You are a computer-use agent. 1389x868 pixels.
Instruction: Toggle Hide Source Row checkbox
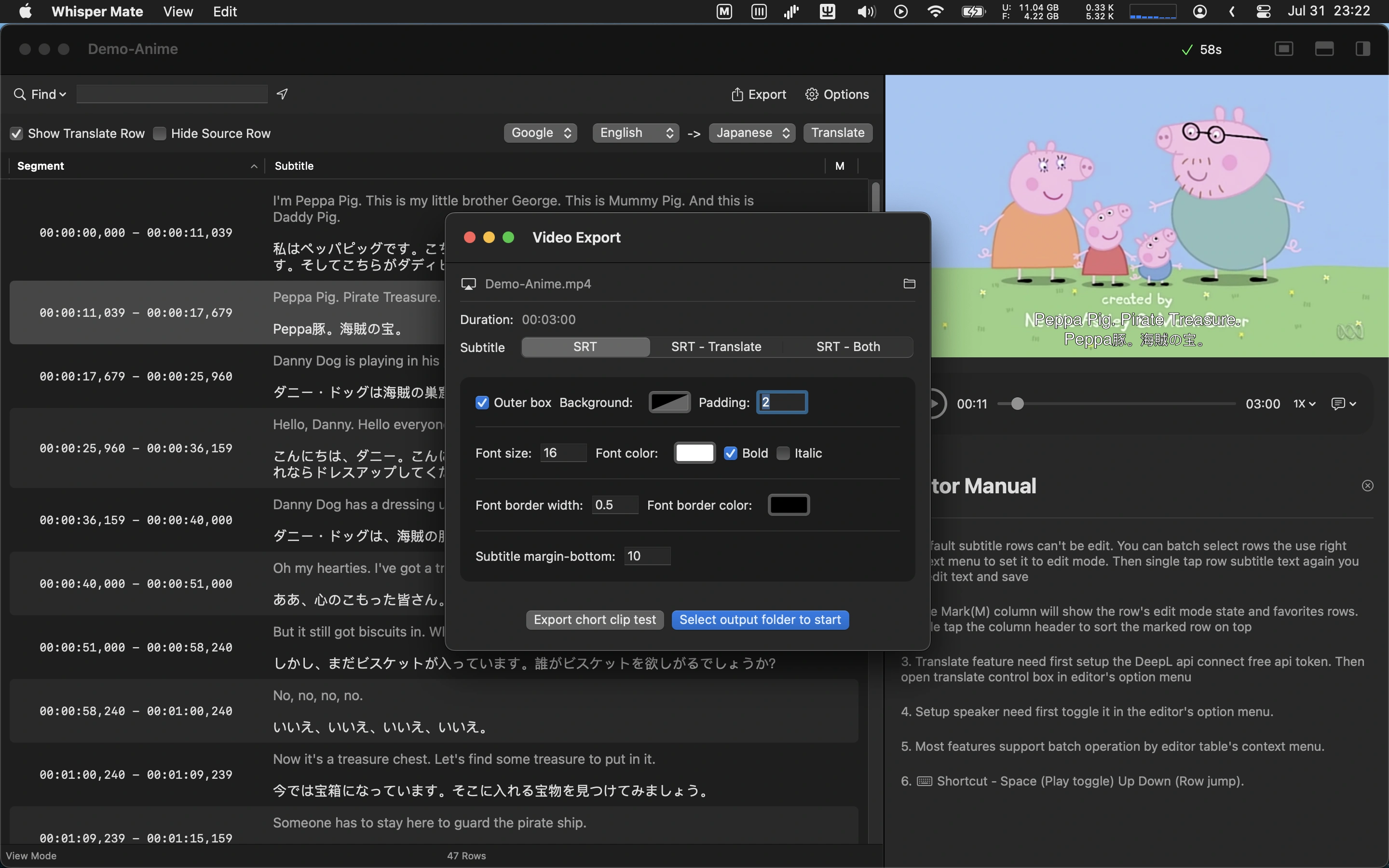(x=160, y=133)
